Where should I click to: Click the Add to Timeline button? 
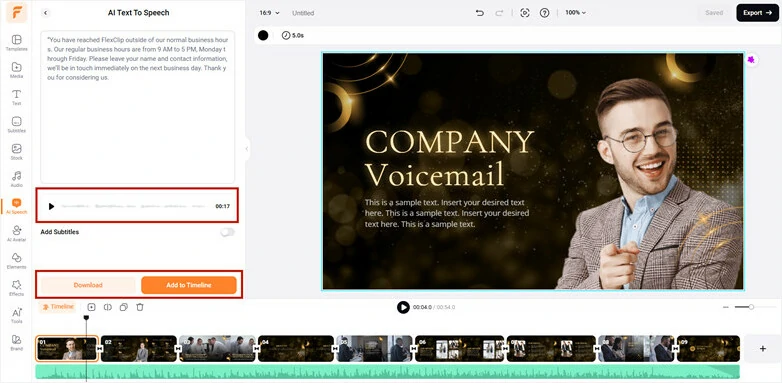[189, 285]
